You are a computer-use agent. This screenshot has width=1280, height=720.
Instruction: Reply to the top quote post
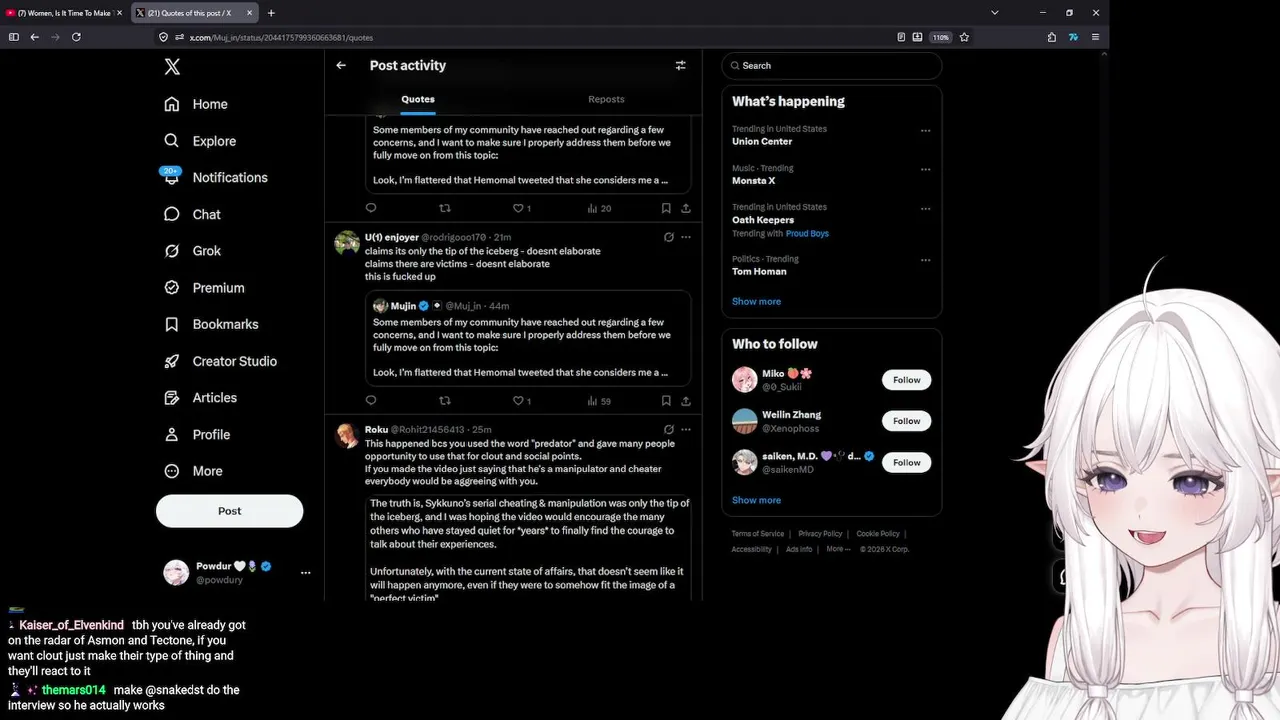click(x=371, y=208)
